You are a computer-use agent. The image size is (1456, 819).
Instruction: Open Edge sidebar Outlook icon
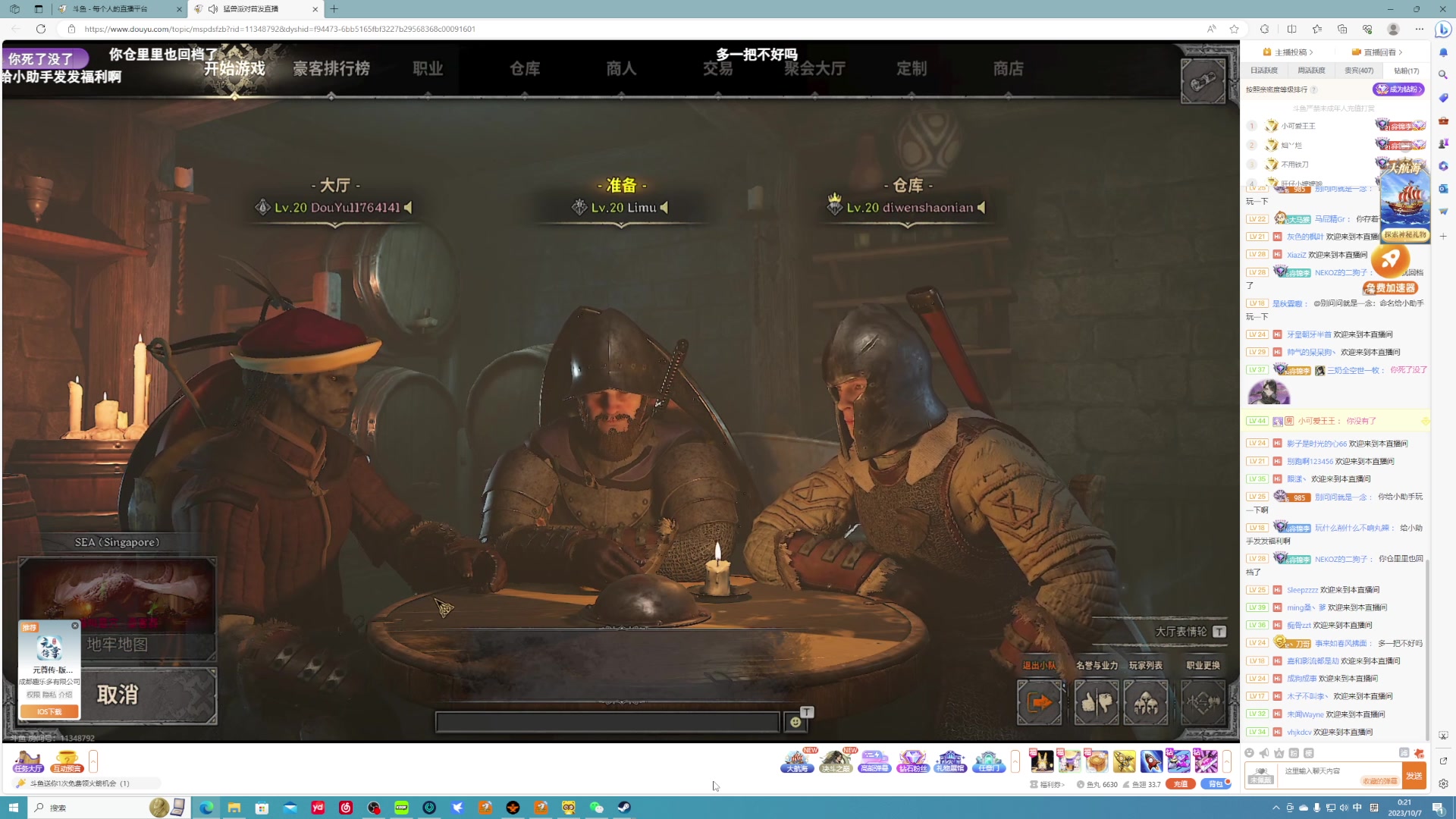pyautogui.click(x=1443, y=189)
